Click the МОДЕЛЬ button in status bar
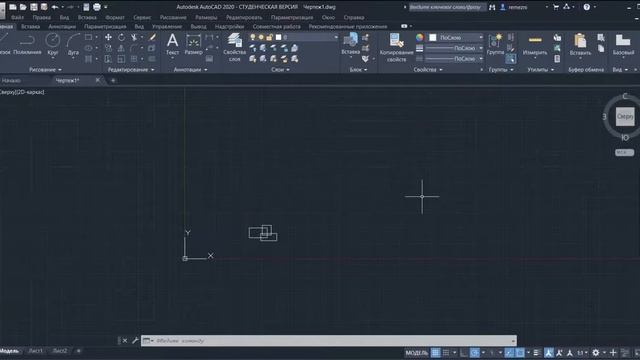This screenshot has width=640, height=360. pyautogui.click(x=417, y=353)
